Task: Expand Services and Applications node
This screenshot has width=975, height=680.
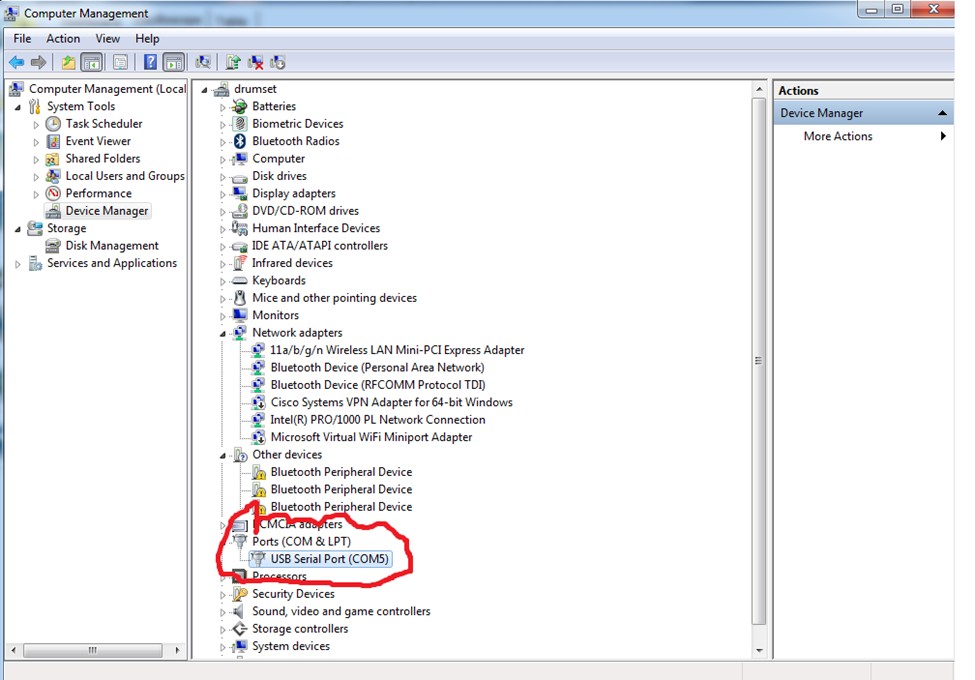Action: pos(18,264)
